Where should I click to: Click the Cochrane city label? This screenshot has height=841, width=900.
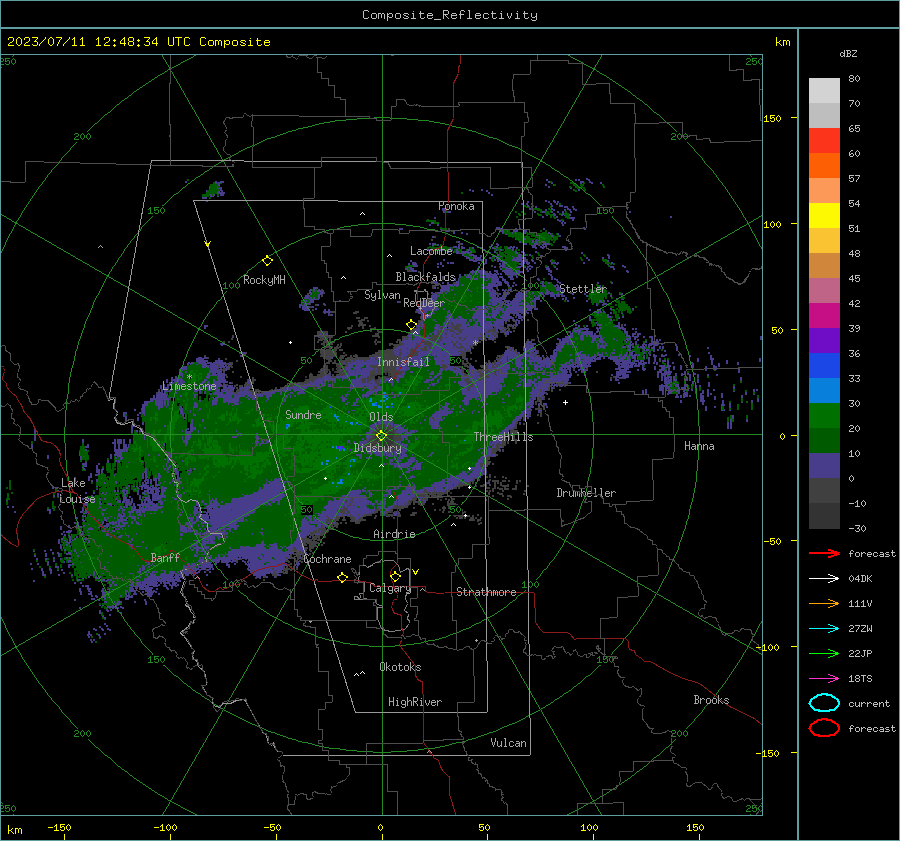[327, 559]
